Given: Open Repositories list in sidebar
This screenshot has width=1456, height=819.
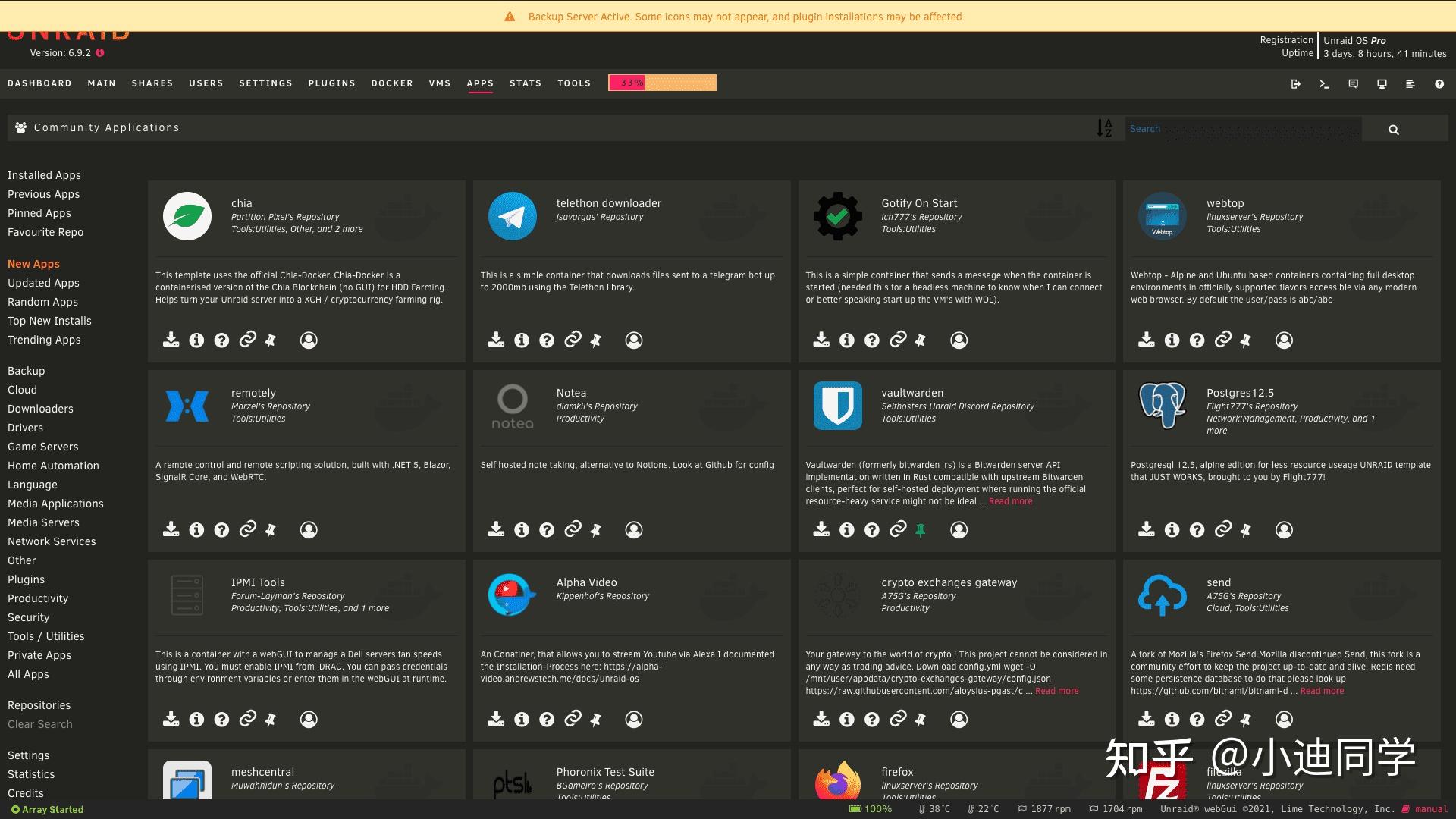Looking at the screenshot, I should pos(39,705).
